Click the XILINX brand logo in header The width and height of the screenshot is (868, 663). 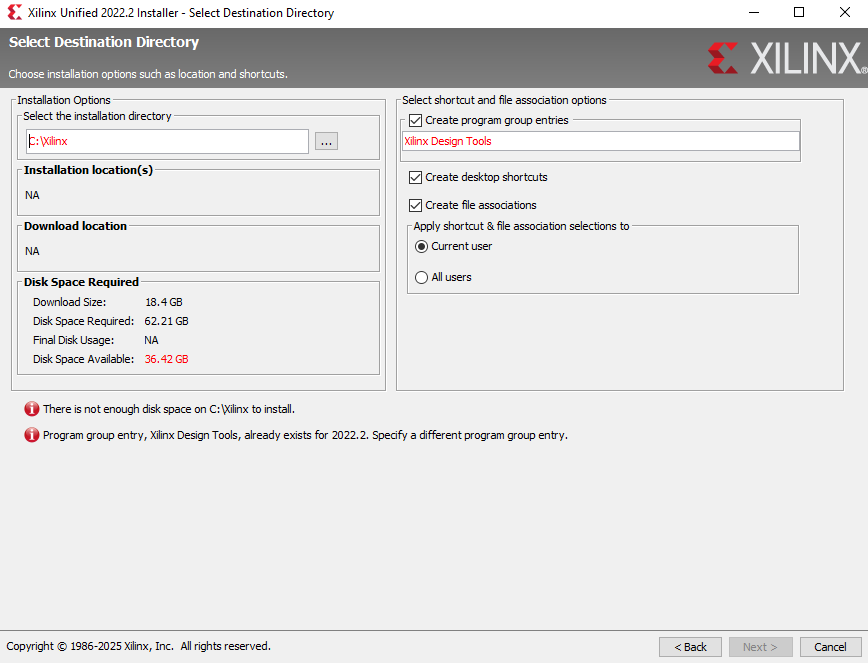pyautogui.click(x=787, y=58)
